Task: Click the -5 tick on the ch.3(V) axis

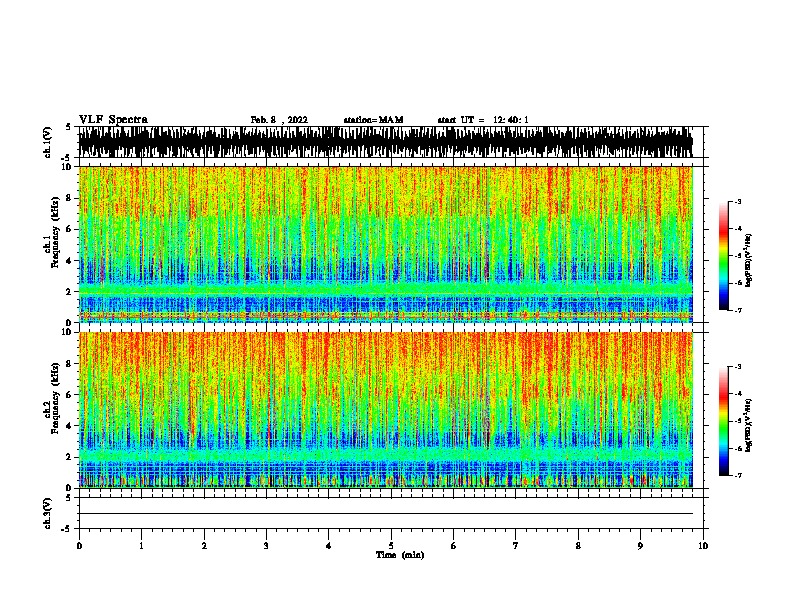Action: coord(66,529)
